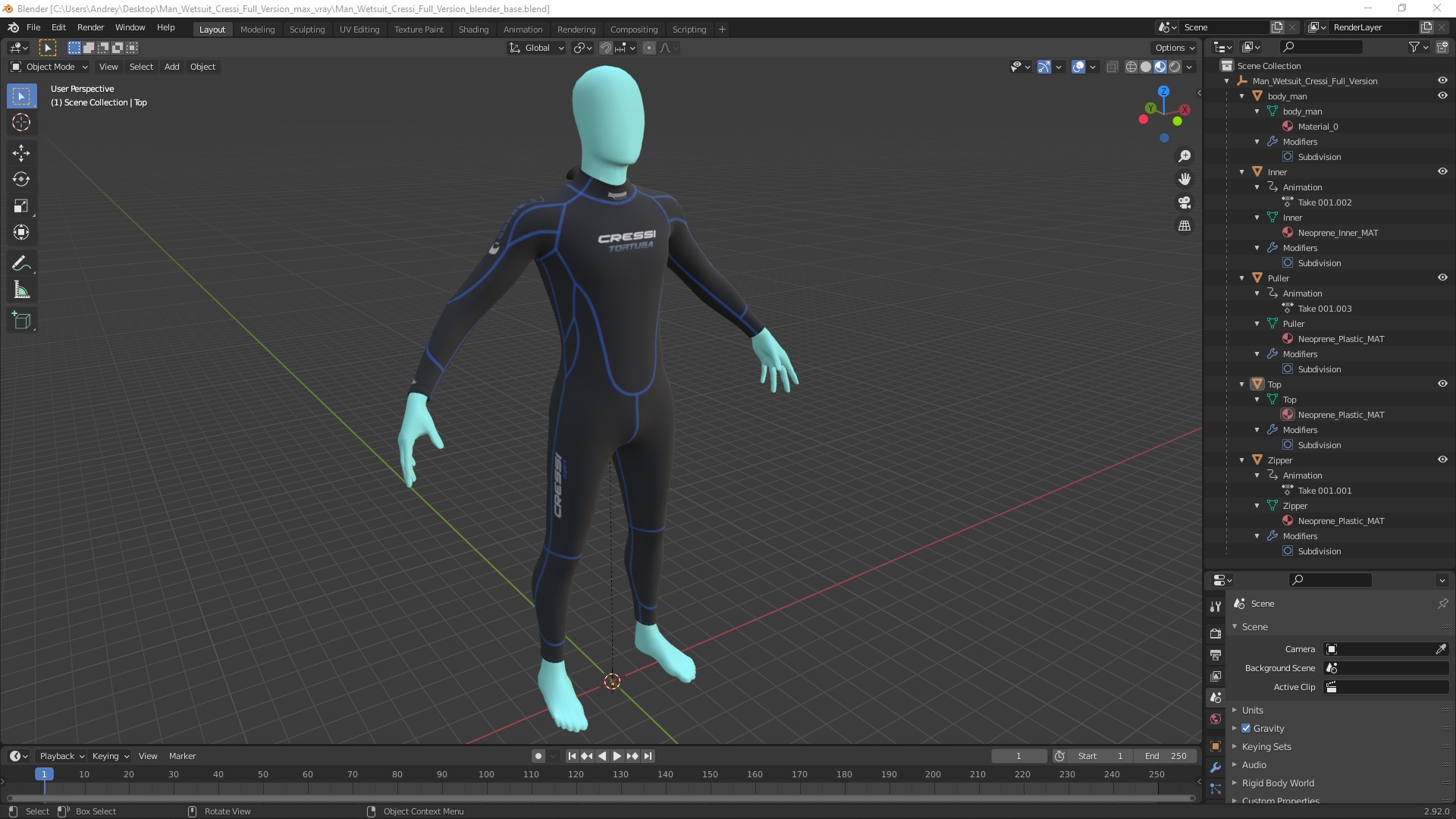Switch to the Modeling workspace tab

[257, 30]
